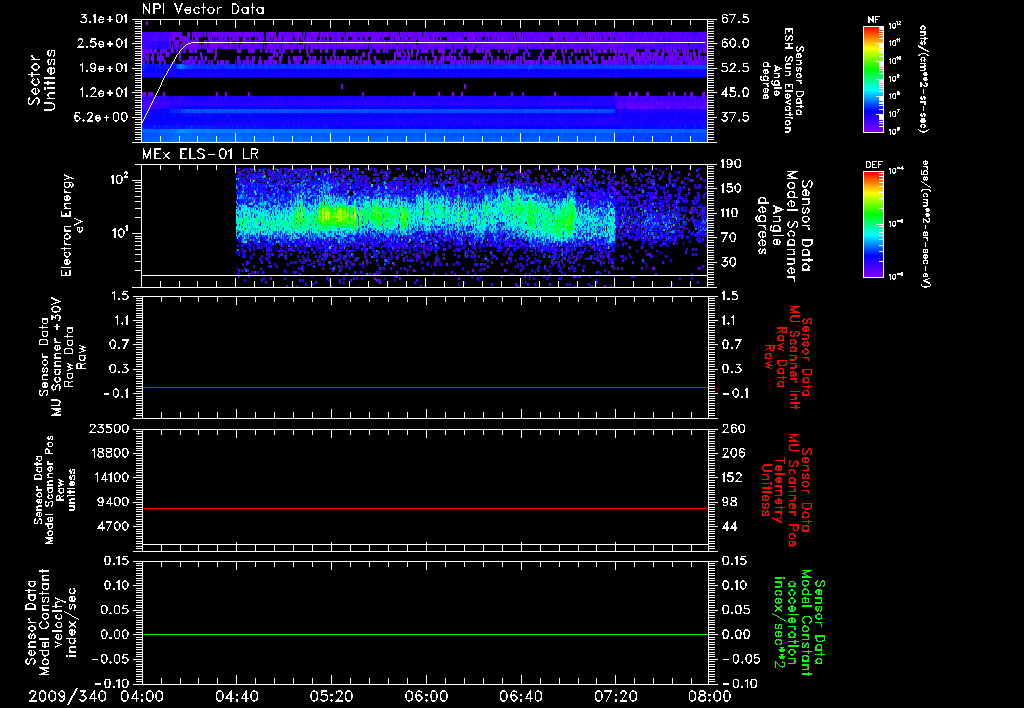Click the 60.0 sun elevation tick label
1024x708 pixels.
tap(735, 43)
